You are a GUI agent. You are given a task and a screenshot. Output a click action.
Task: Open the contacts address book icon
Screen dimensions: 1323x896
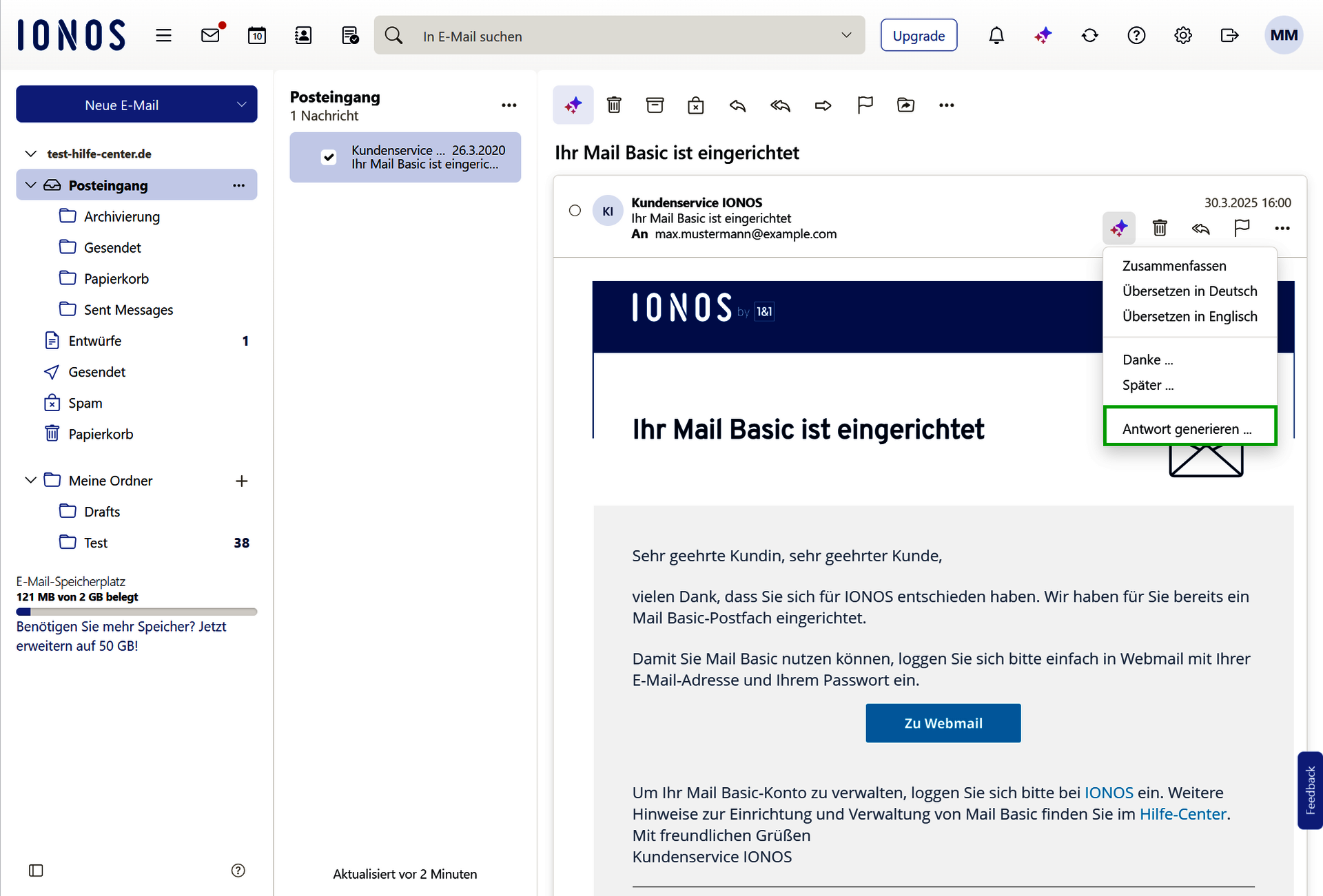303,35
